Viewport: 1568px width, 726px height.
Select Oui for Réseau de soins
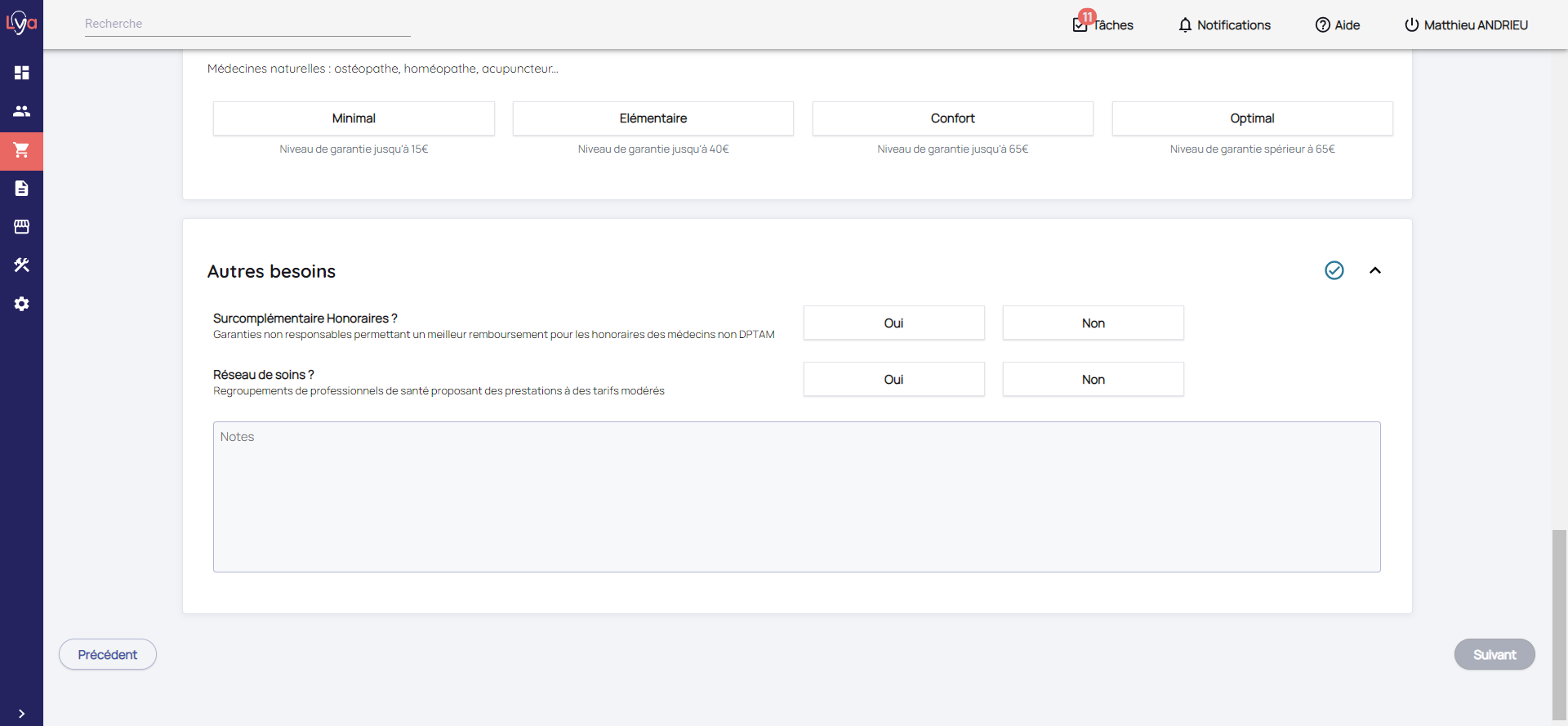893,380
